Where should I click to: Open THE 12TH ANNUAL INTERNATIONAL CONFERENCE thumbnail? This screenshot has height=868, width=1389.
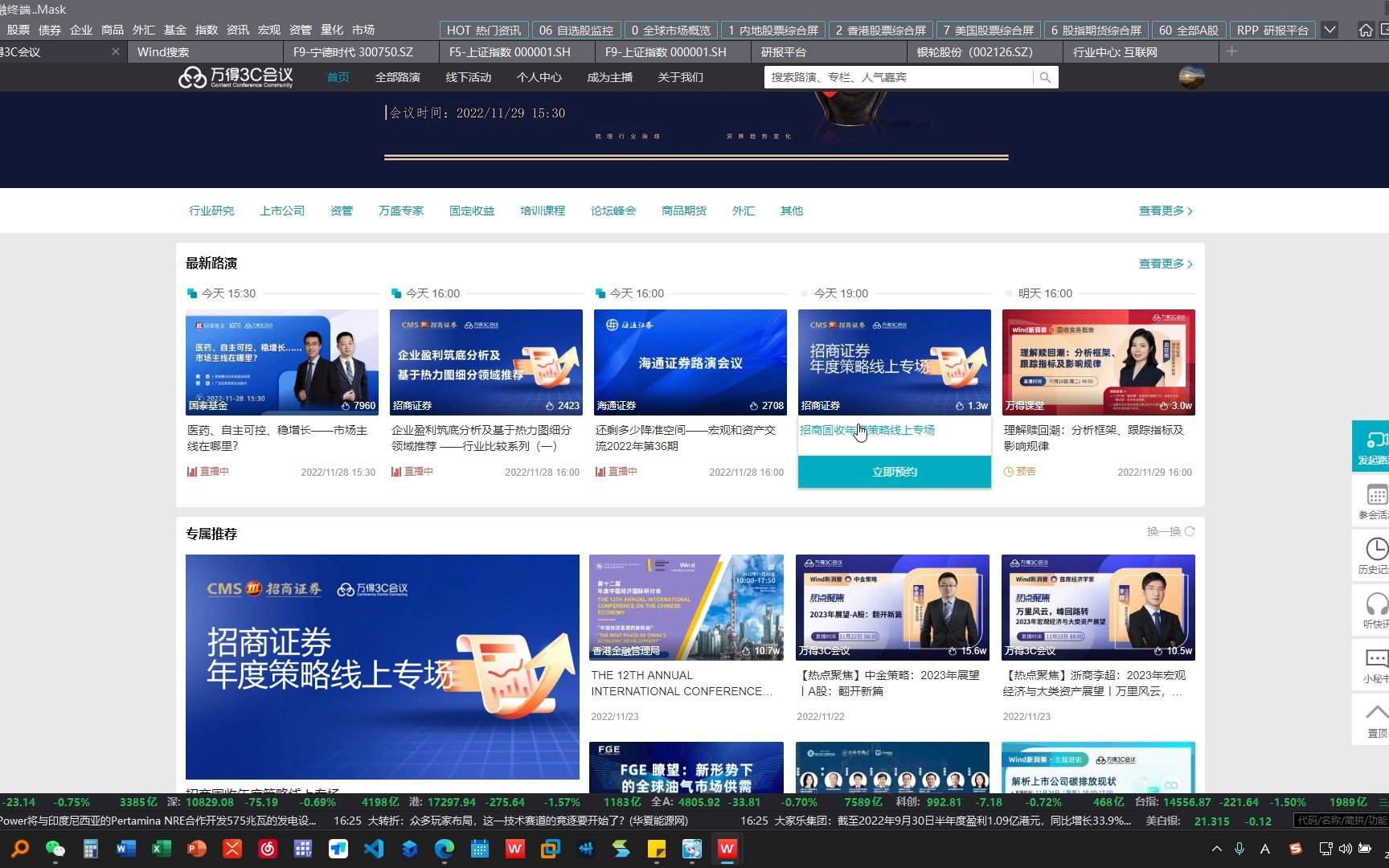(x=686, y=607)
